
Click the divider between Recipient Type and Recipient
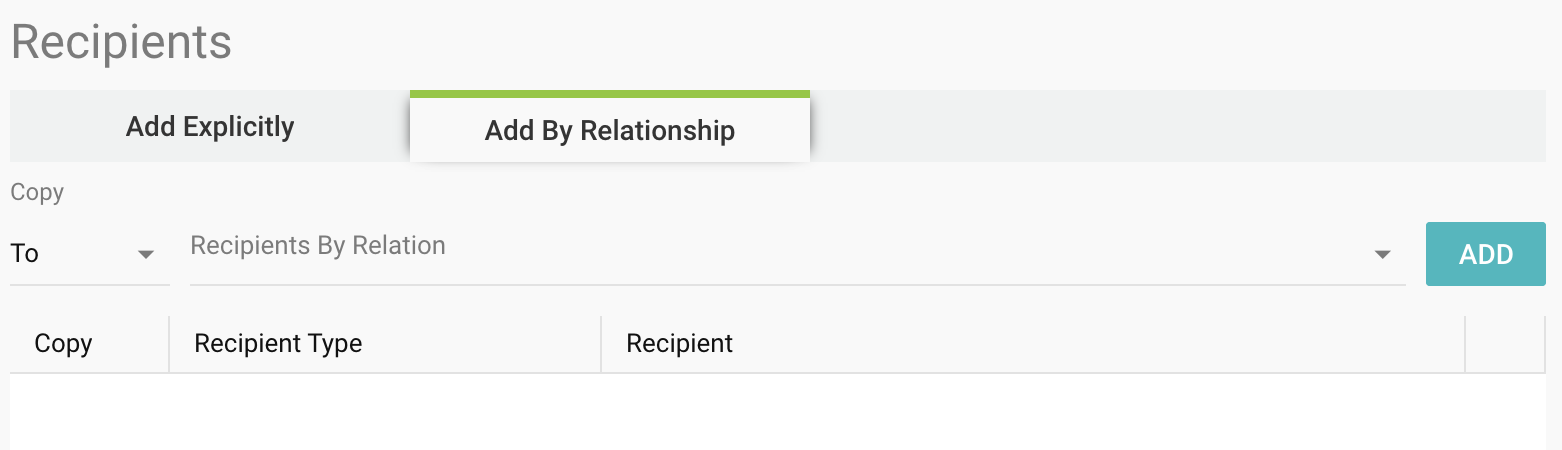click(601, 344)
